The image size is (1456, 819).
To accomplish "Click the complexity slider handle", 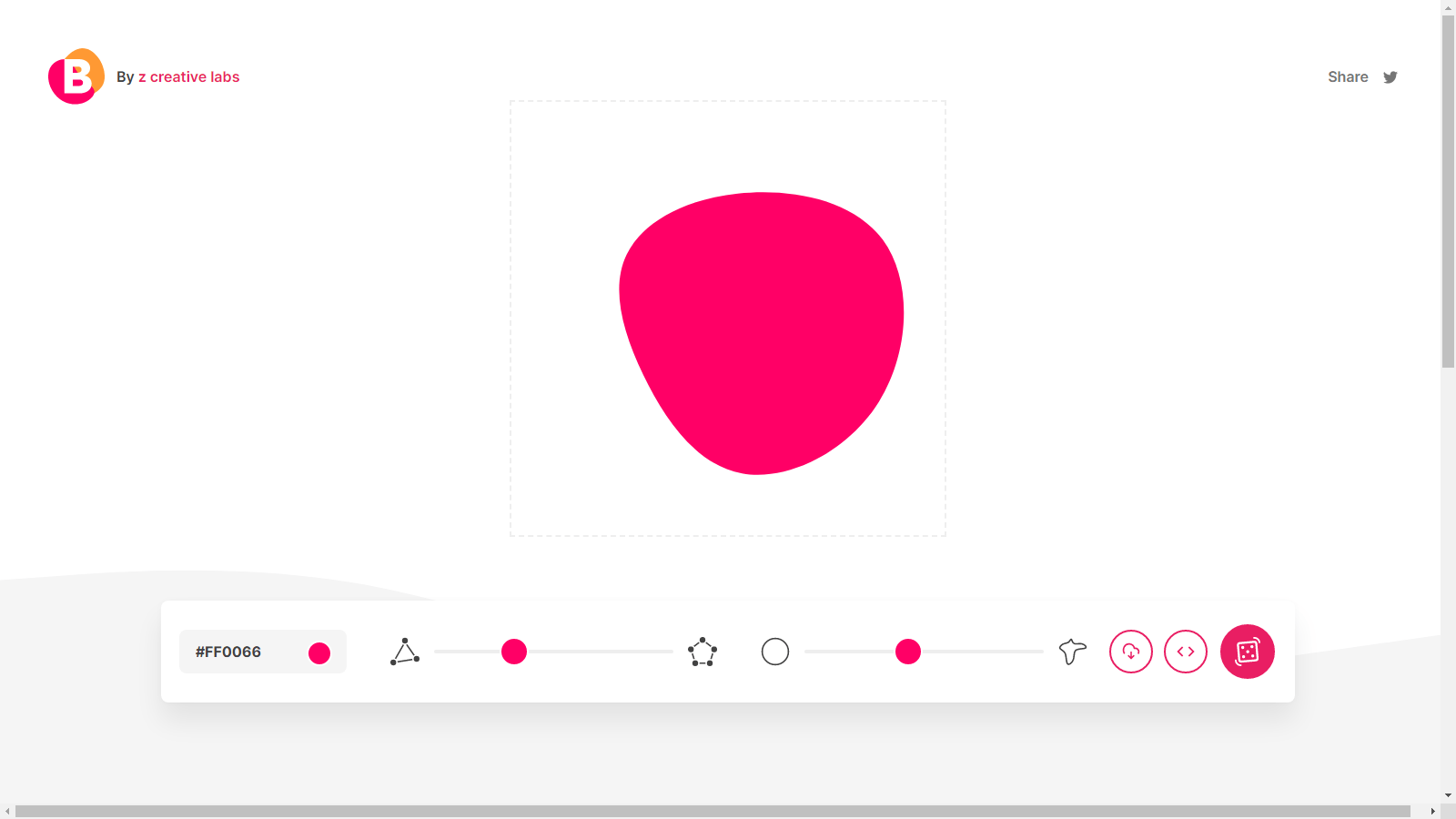I will tap(514, 652).
